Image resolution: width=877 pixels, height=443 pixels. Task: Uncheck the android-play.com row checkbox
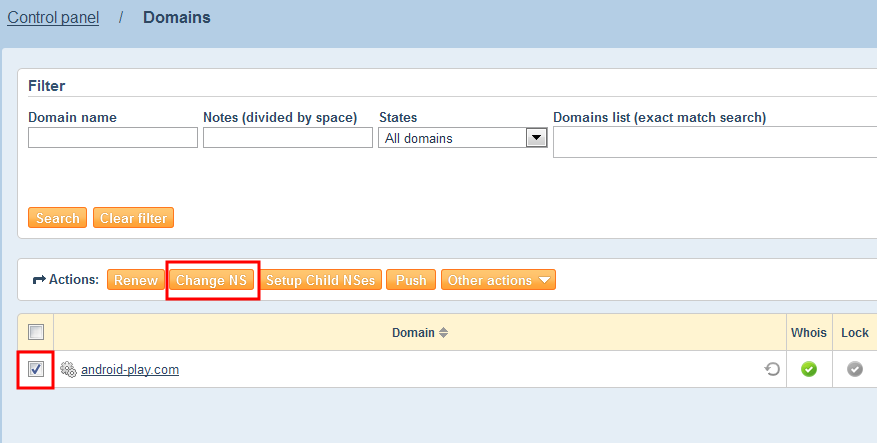[36, 369]
